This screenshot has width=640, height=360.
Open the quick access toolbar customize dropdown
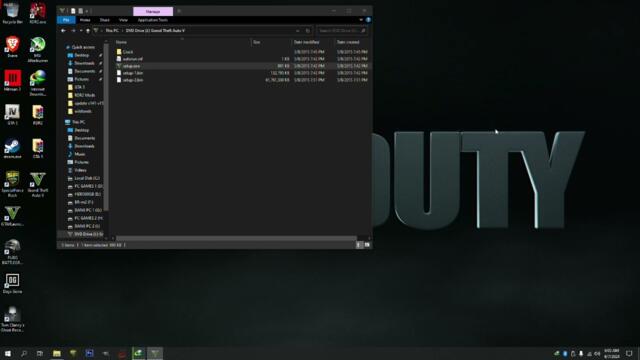pos(87,11)
